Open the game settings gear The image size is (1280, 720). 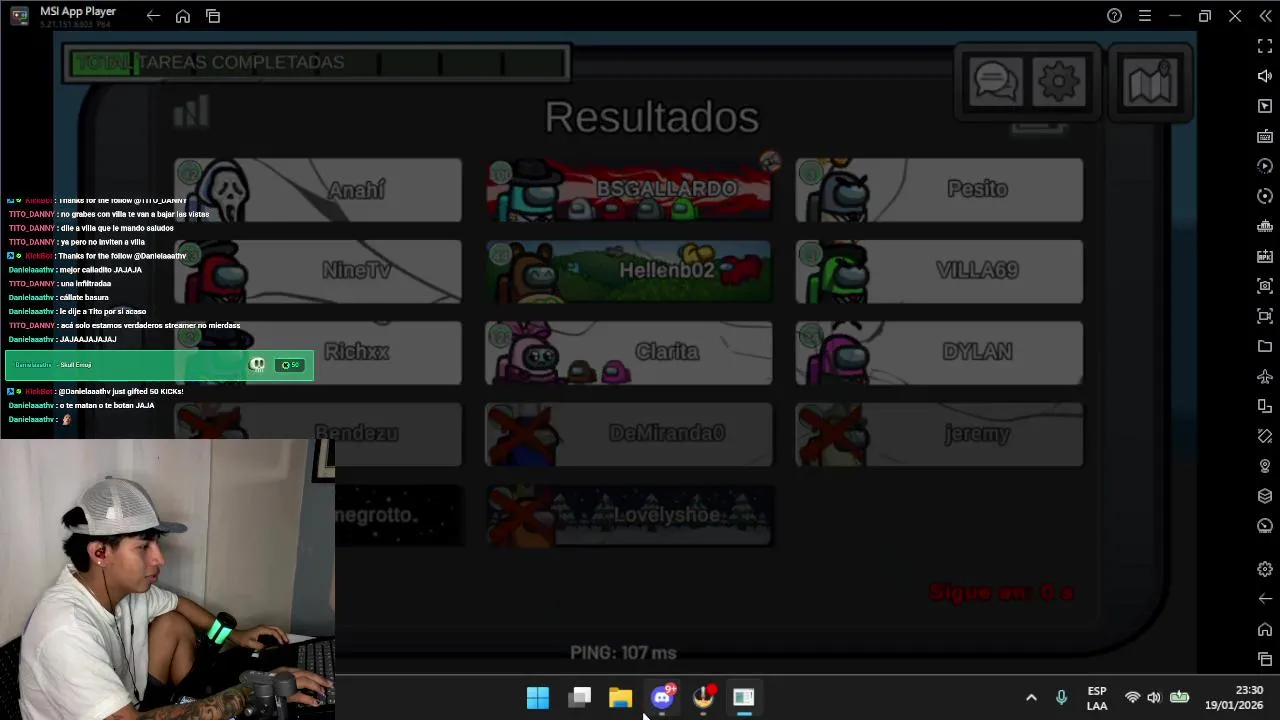(1059, 81)
